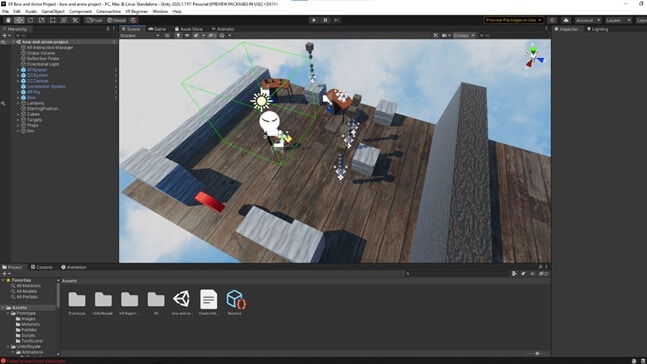Click the Play button
This screenshot has width=647, height=364.
tap(314, 20)
